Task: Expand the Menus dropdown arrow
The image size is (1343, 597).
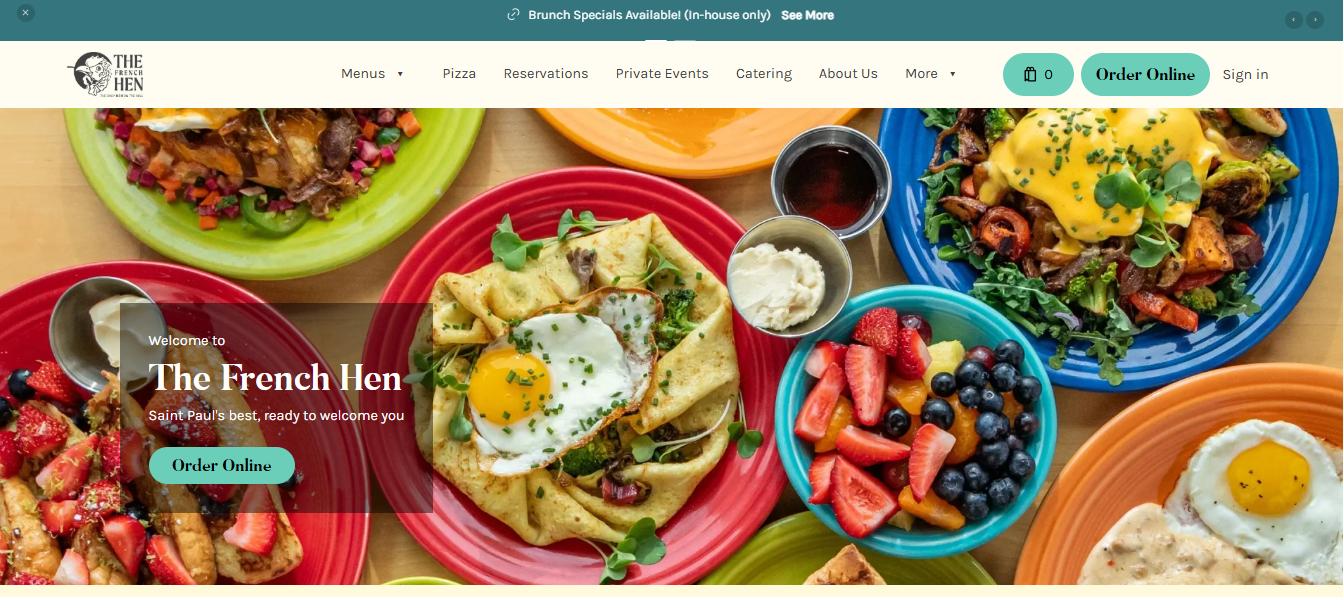Action: [x=400, y=74]
